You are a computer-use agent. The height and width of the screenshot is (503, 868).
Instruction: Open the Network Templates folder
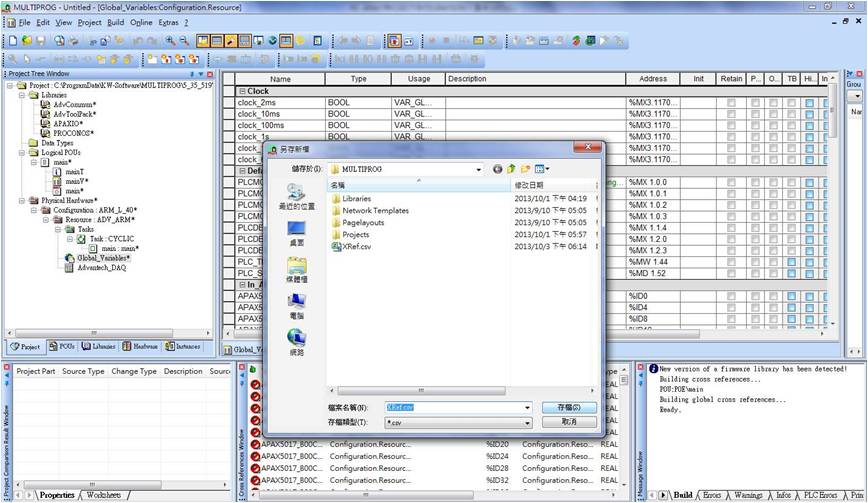point(370,211)
